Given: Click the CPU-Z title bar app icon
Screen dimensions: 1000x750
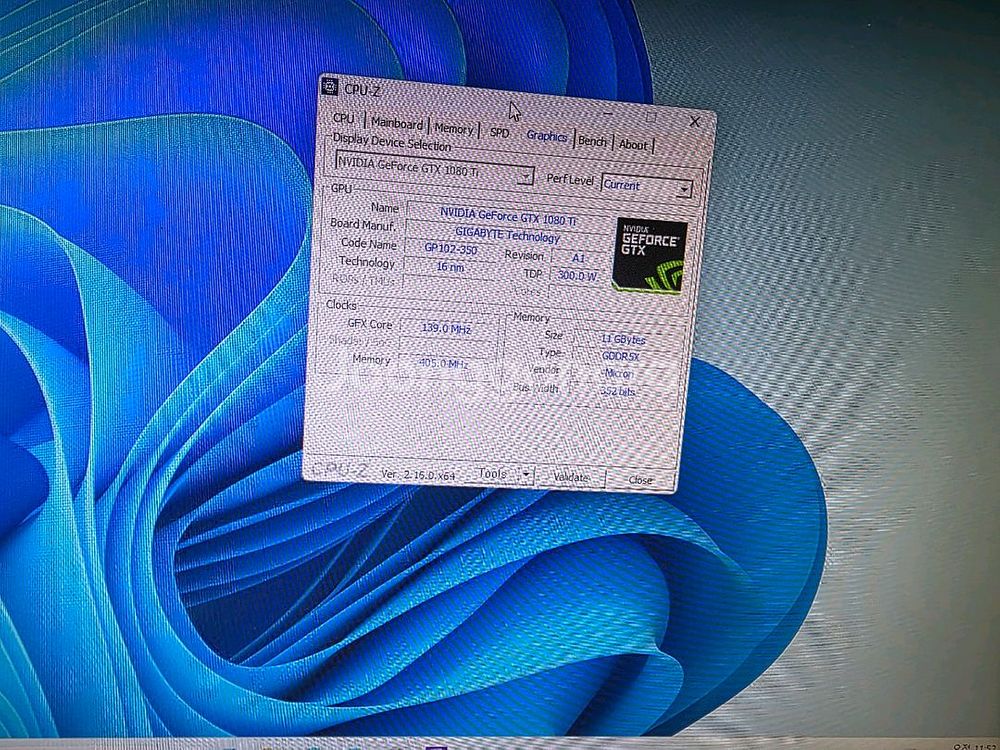Looking at the screenshot, I should pyautogui.click(x=331, y=88).
